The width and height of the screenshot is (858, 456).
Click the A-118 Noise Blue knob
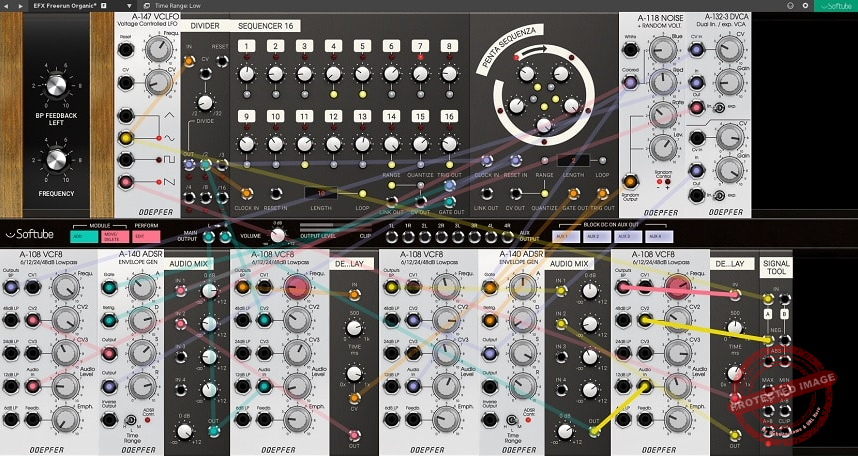tap(663, 50)
